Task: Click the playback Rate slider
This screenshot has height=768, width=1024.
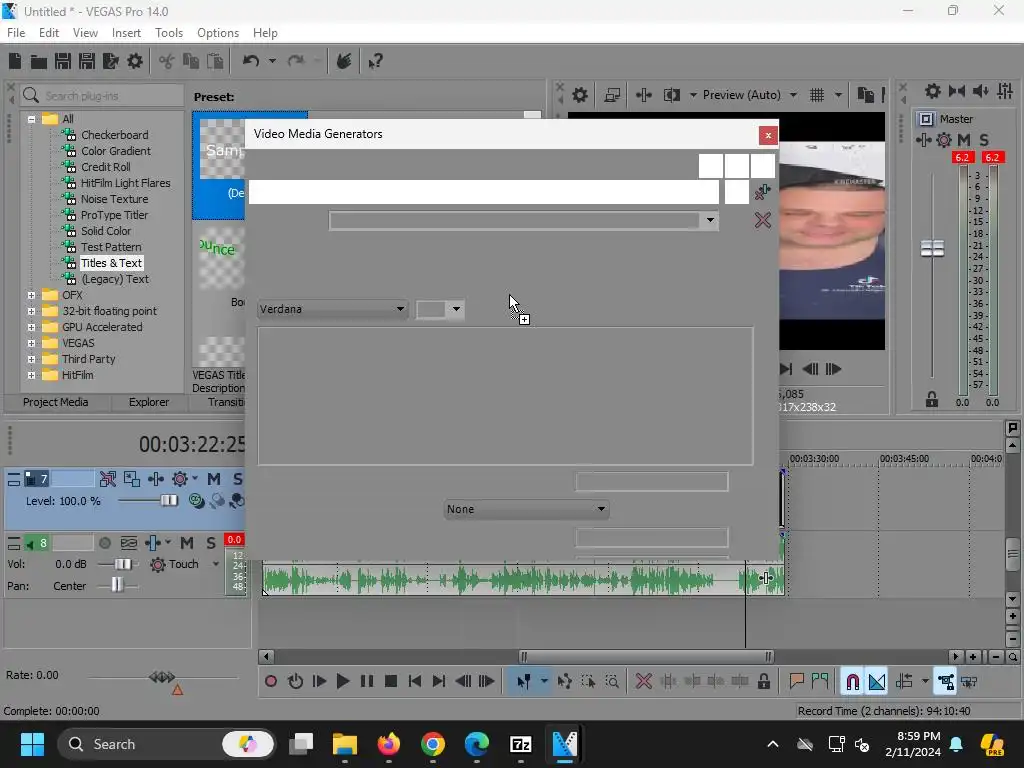Action: pyautogui.click(x=162, y=677)
